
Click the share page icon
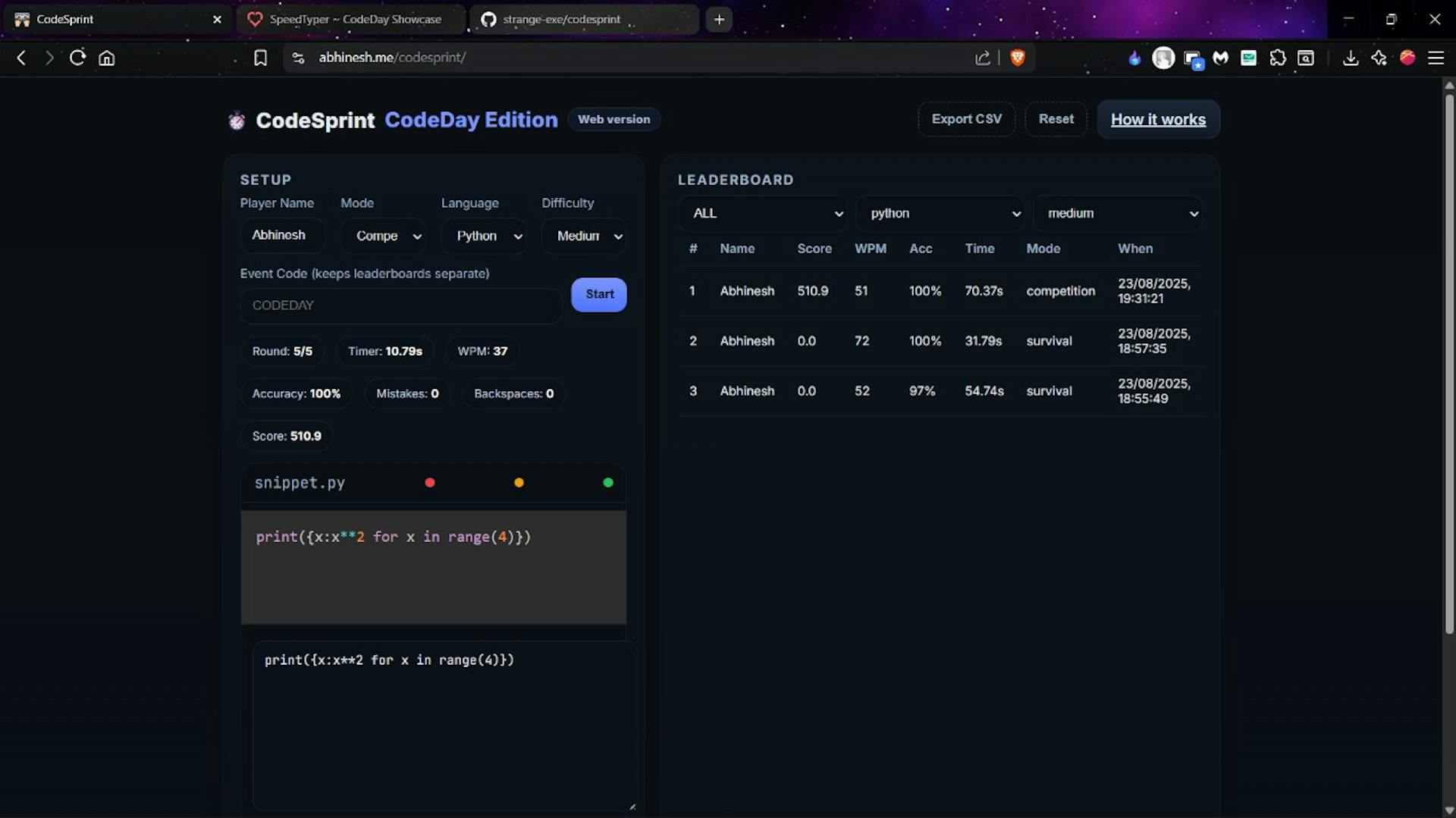click(x=983, y=58)
